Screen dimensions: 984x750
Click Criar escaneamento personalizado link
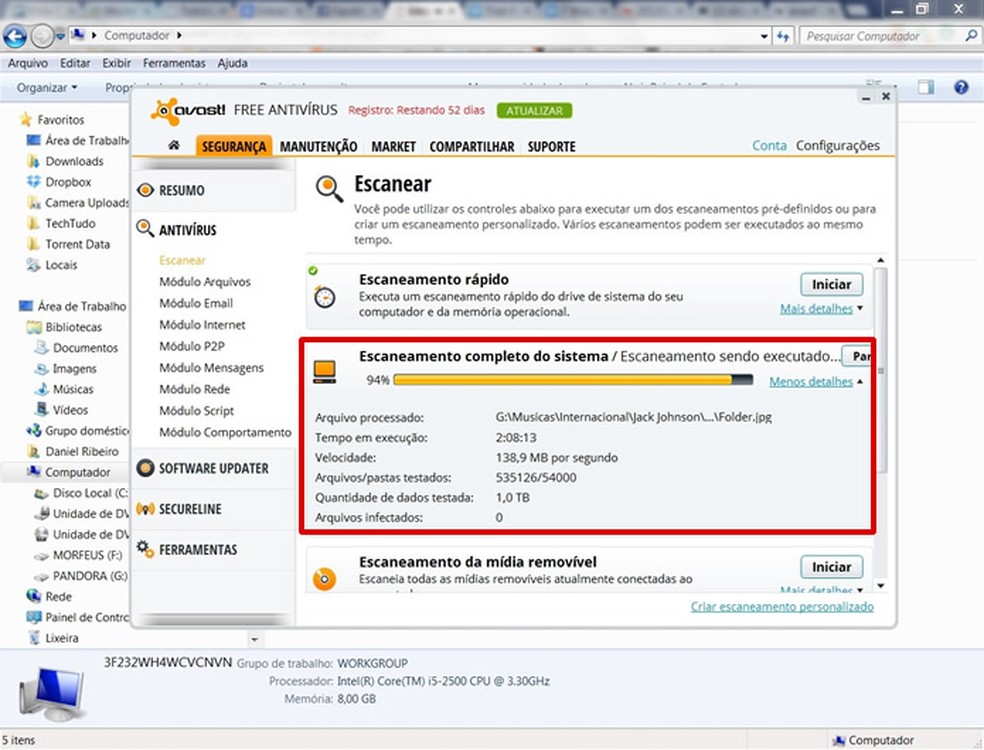point(782,606)
